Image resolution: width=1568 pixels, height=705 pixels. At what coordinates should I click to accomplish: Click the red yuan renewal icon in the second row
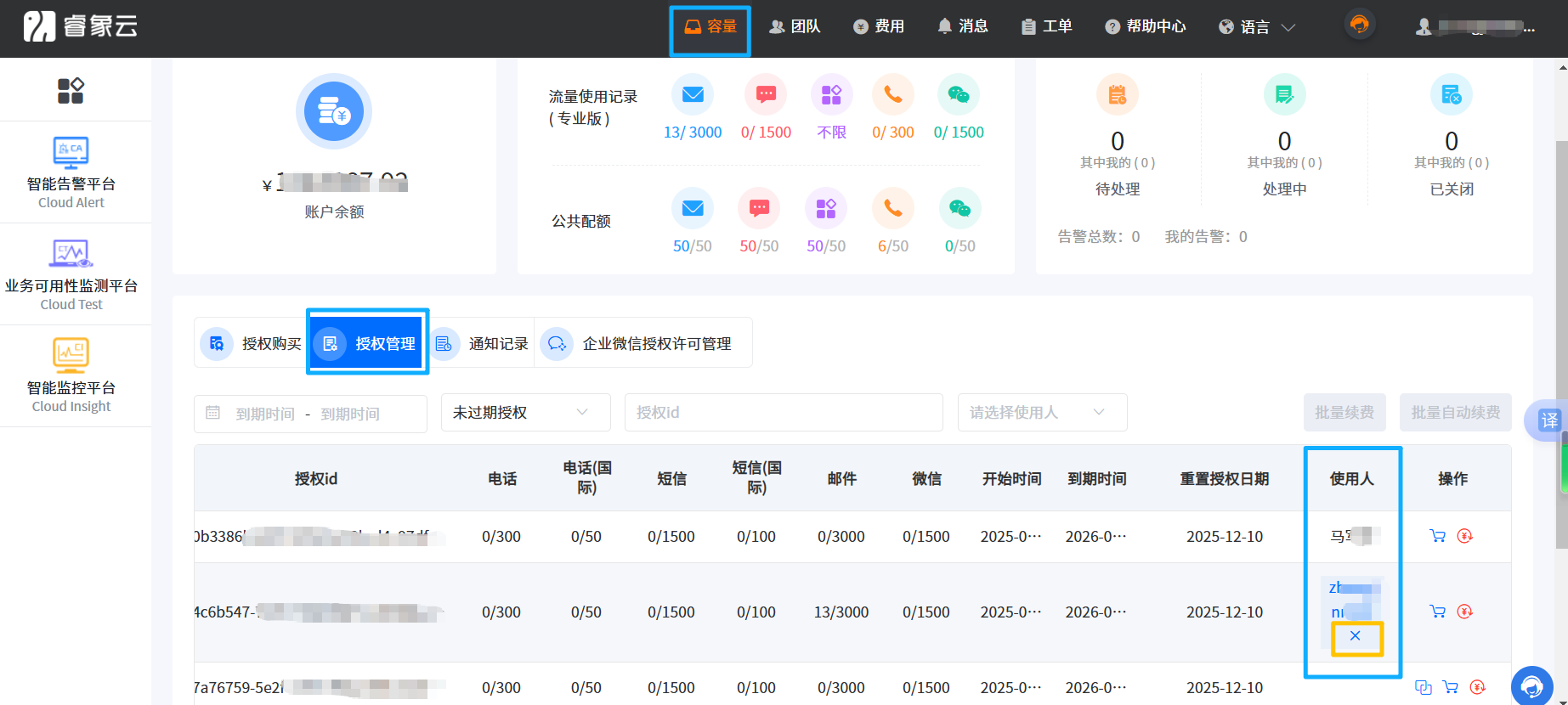1464,612
